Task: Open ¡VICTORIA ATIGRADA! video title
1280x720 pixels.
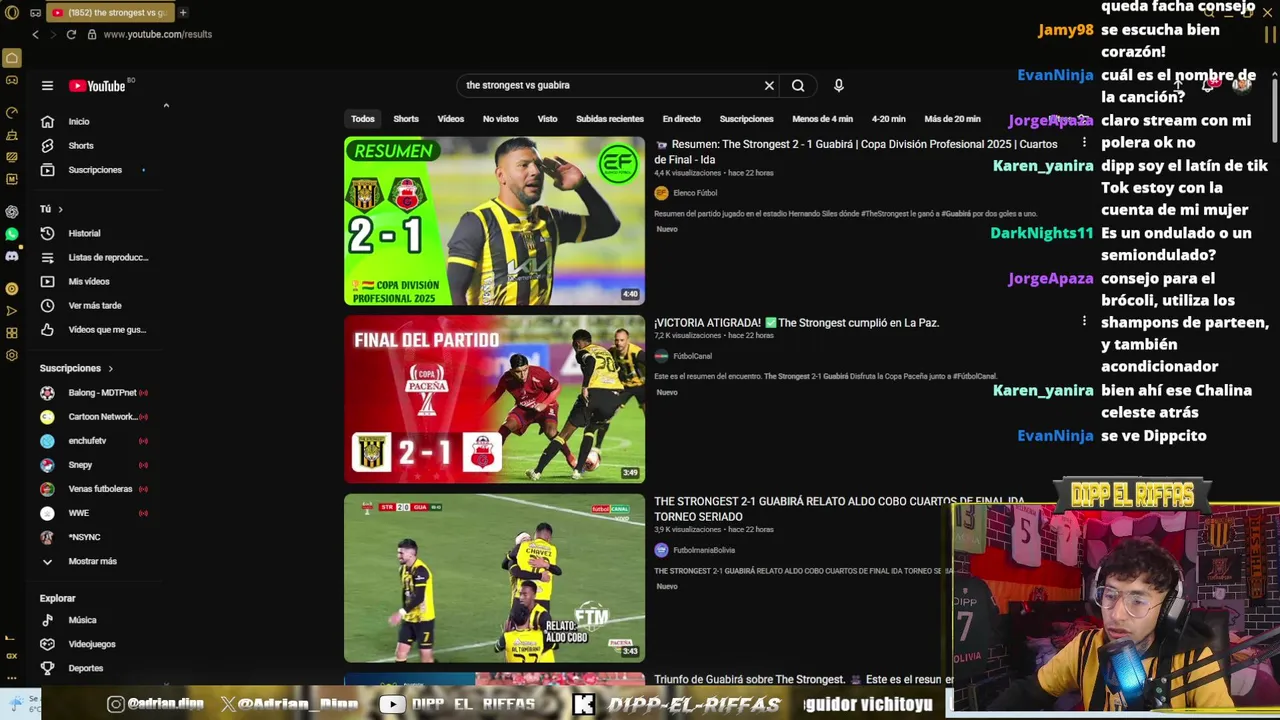Action: click(796, 323)
